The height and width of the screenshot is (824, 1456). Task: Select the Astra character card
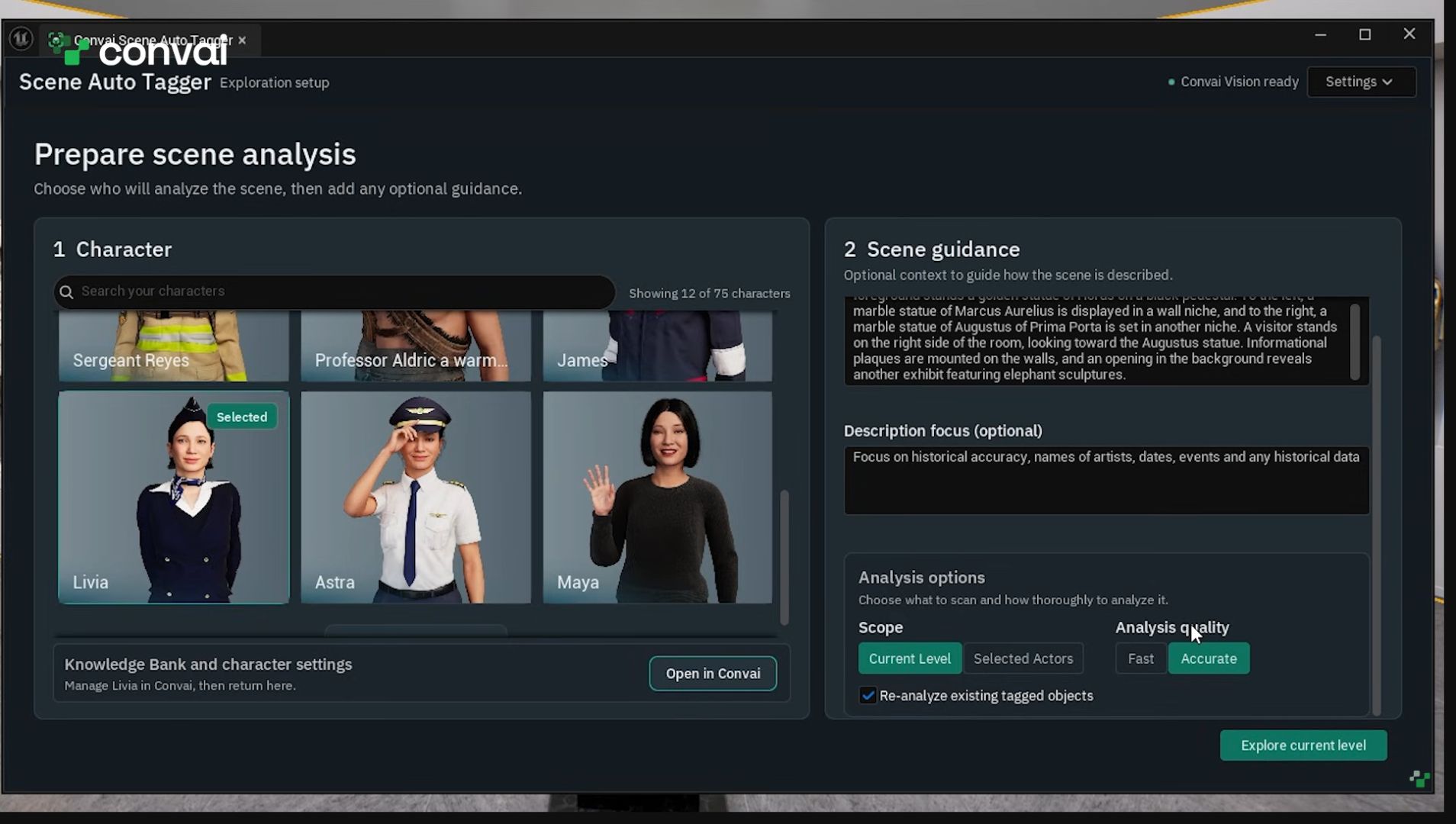pyautogui.click(x=416, y=497)
